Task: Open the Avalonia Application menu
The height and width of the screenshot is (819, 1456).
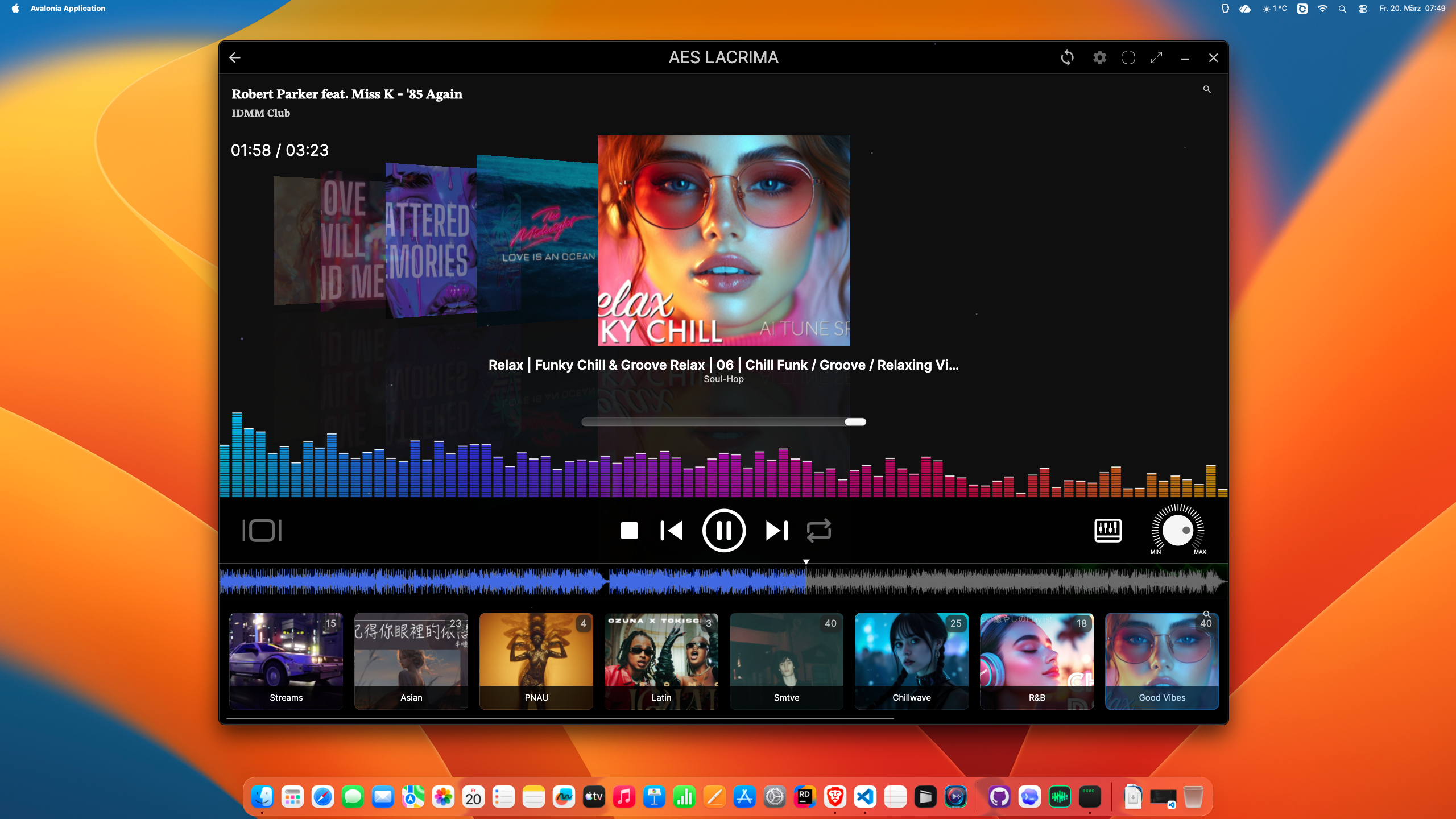Action: tap(68, 8)
